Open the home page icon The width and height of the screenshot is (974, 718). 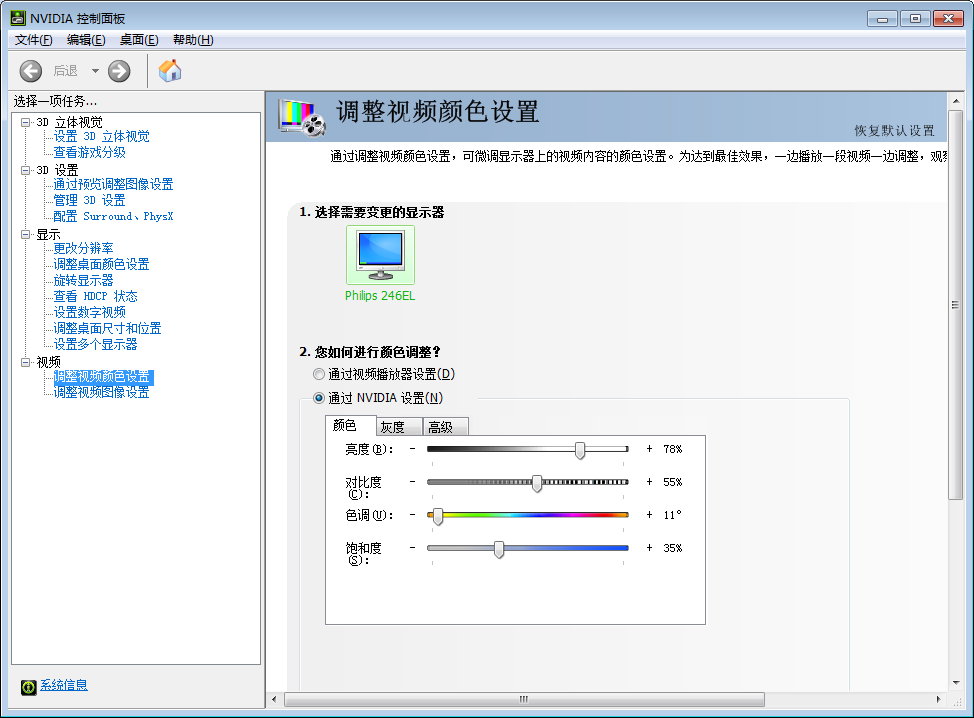170,71
